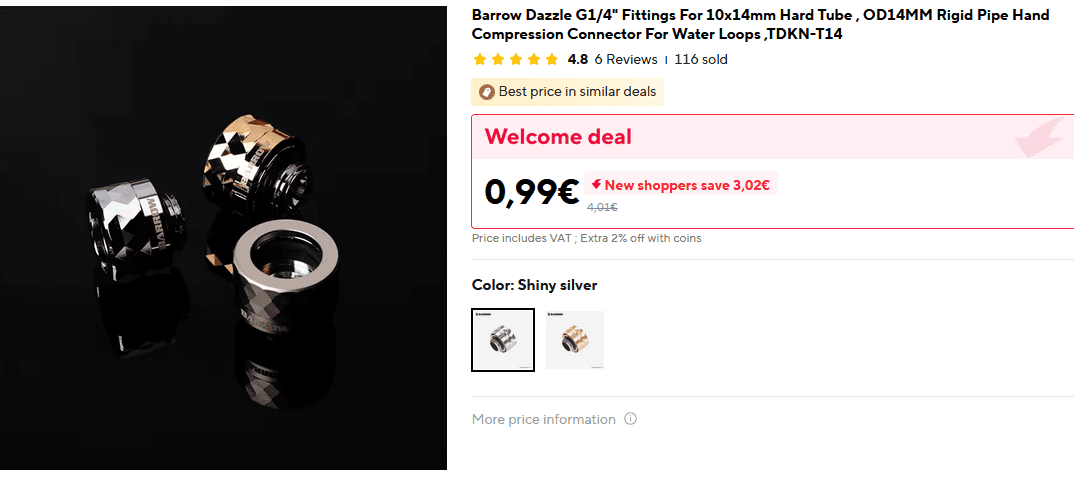Screen dimensions: 1074x489
Task: Click the first yellow rating star
Action: (480, 59)
